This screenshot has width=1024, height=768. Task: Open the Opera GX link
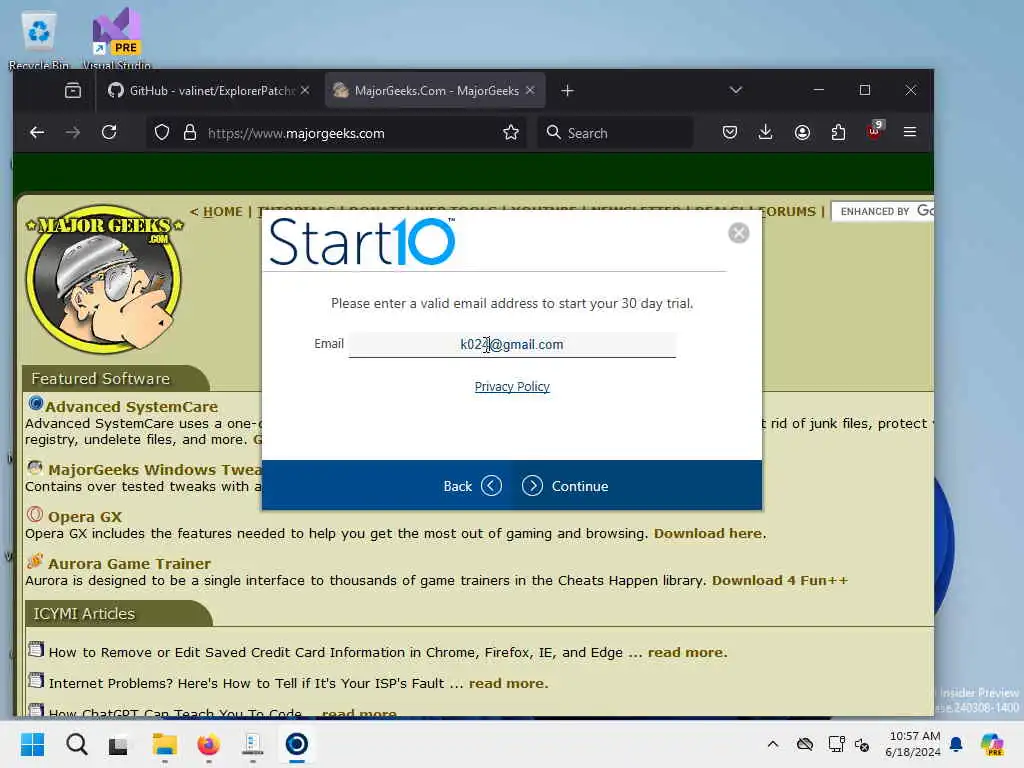[85, 517]
